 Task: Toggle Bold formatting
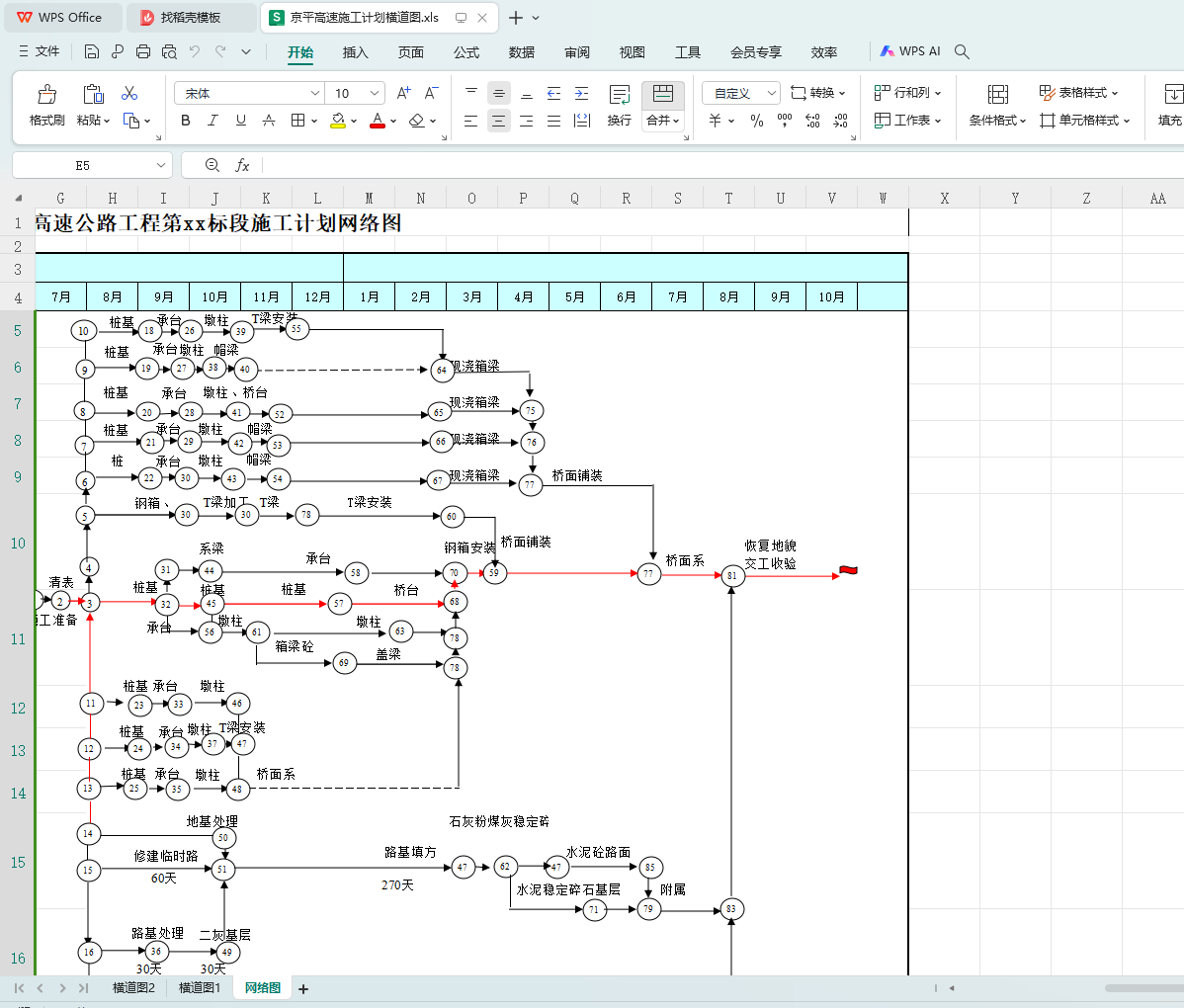click(185, 121)
